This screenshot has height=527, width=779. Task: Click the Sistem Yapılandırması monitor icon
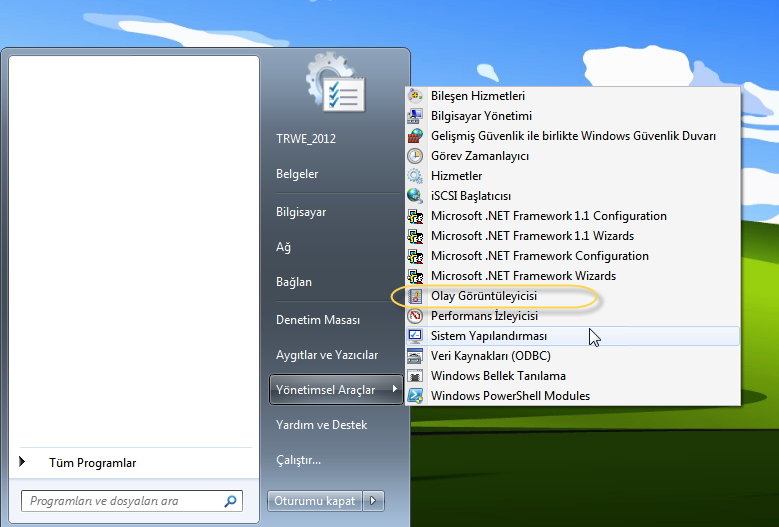coord(415,336)
